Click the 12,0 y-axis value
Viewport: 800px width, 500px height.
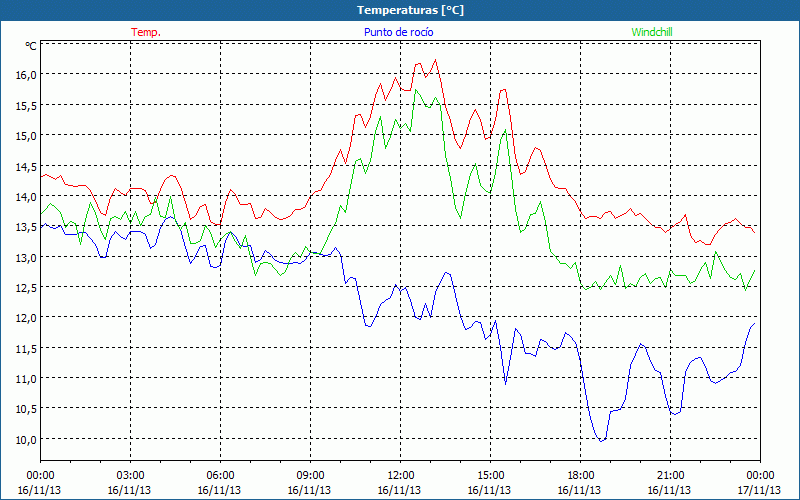coord(27,317)
